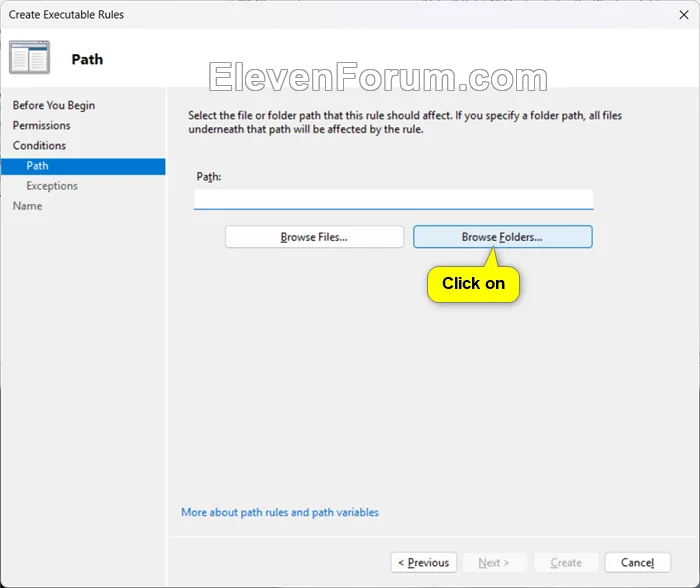The height and width of the screenshot is (588, 700).
Task: Focus the Path text field
Action: [393, 199]
